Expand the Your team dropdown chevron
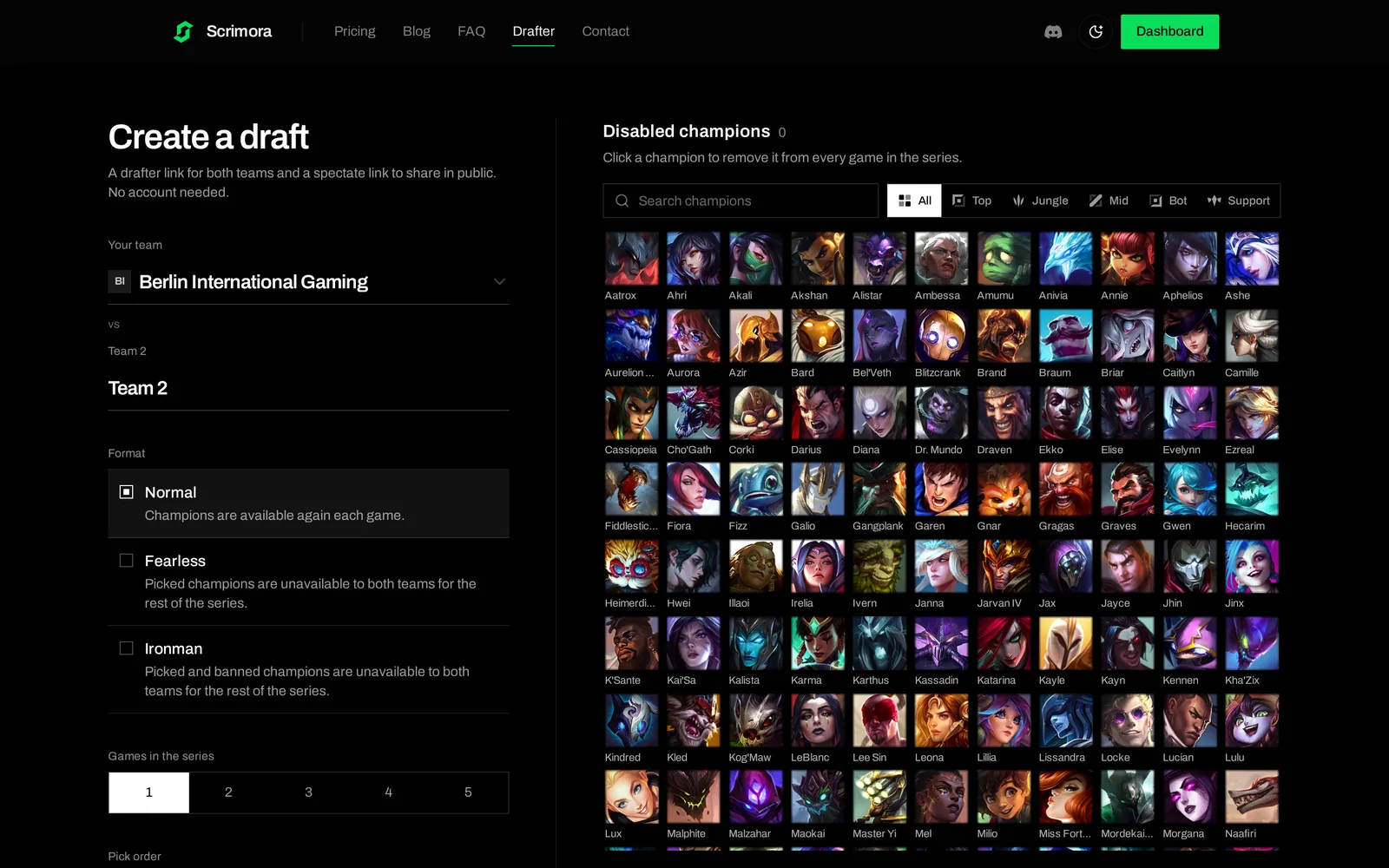 (x=499, y=282)
